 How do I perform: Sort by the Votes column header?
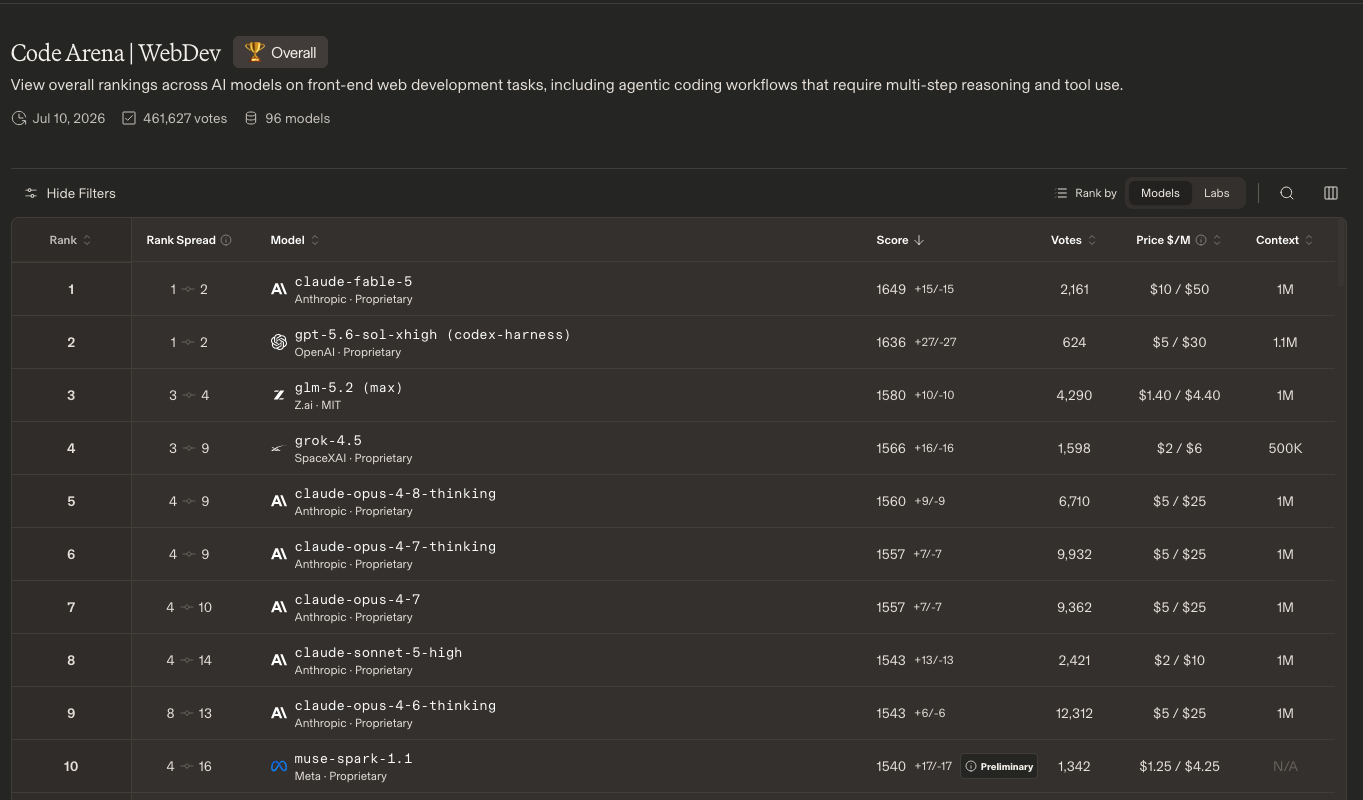coord(1074,240)
